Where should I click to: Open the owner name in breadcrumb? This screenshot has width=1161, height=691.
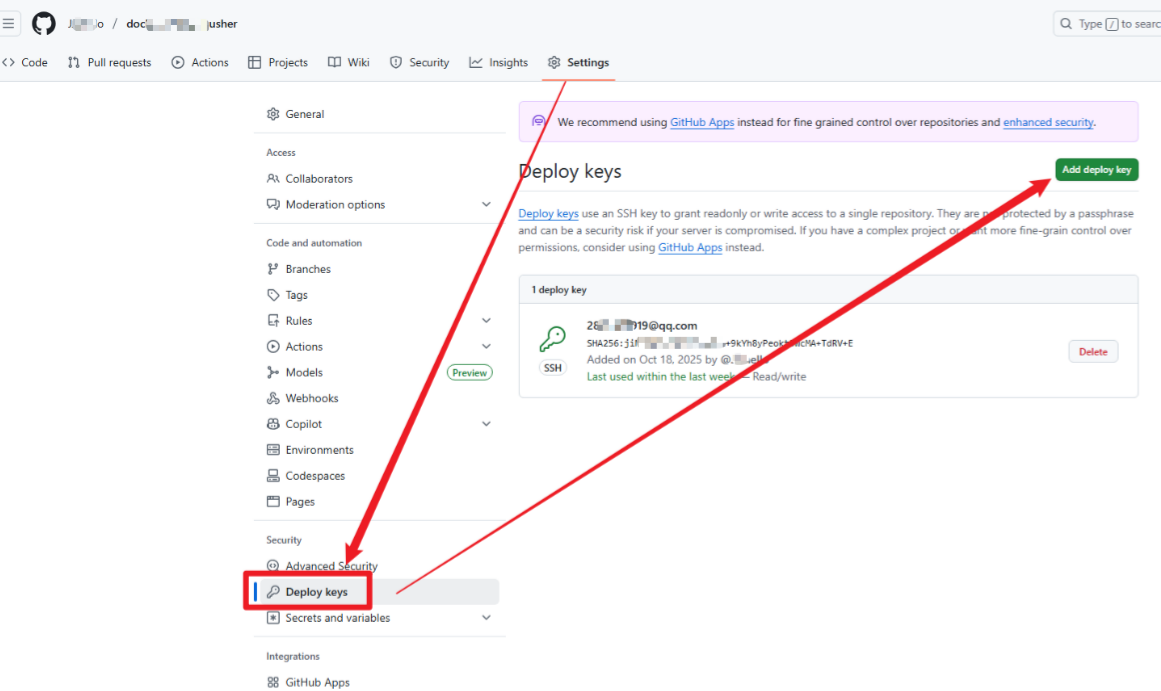(86, 24)
